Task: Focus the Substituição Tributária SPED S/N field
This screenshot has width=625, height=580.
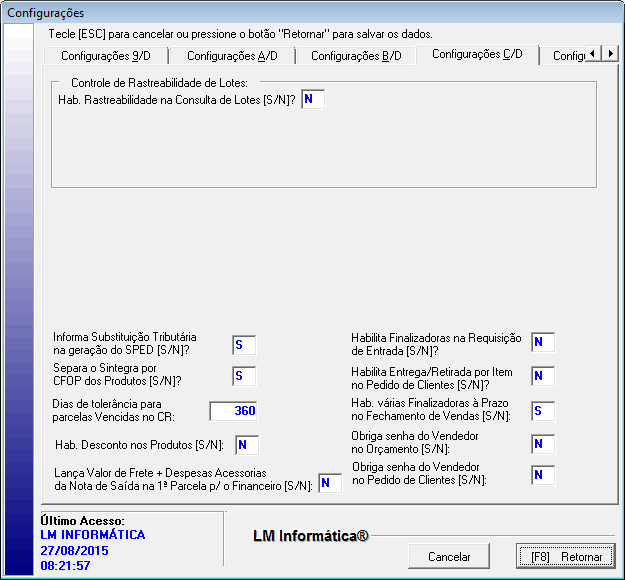Action: pyautogui.click(x=244, y=345)
